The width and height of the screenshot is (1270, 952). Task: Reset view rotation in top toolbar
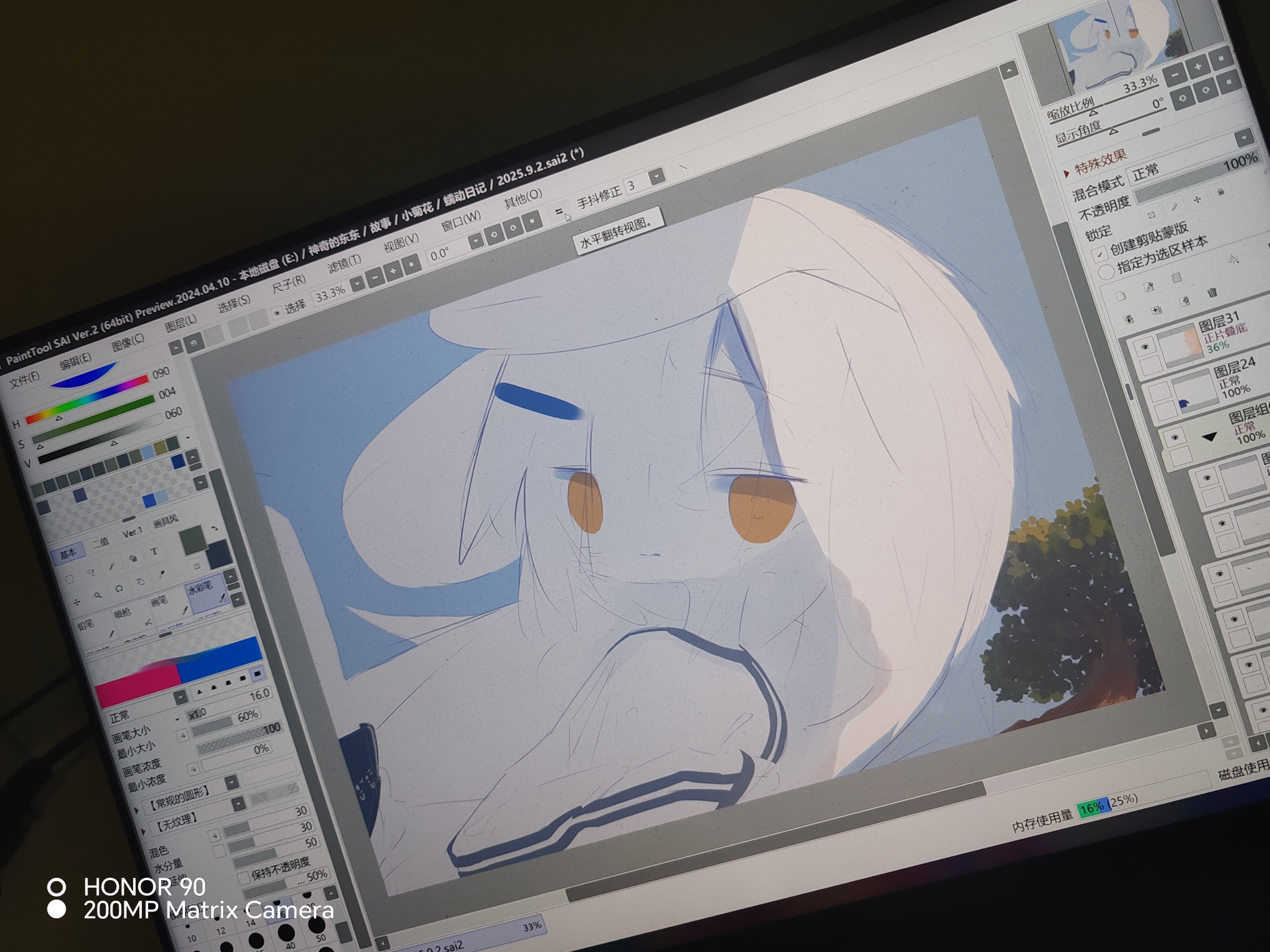(x=532, y=221)
